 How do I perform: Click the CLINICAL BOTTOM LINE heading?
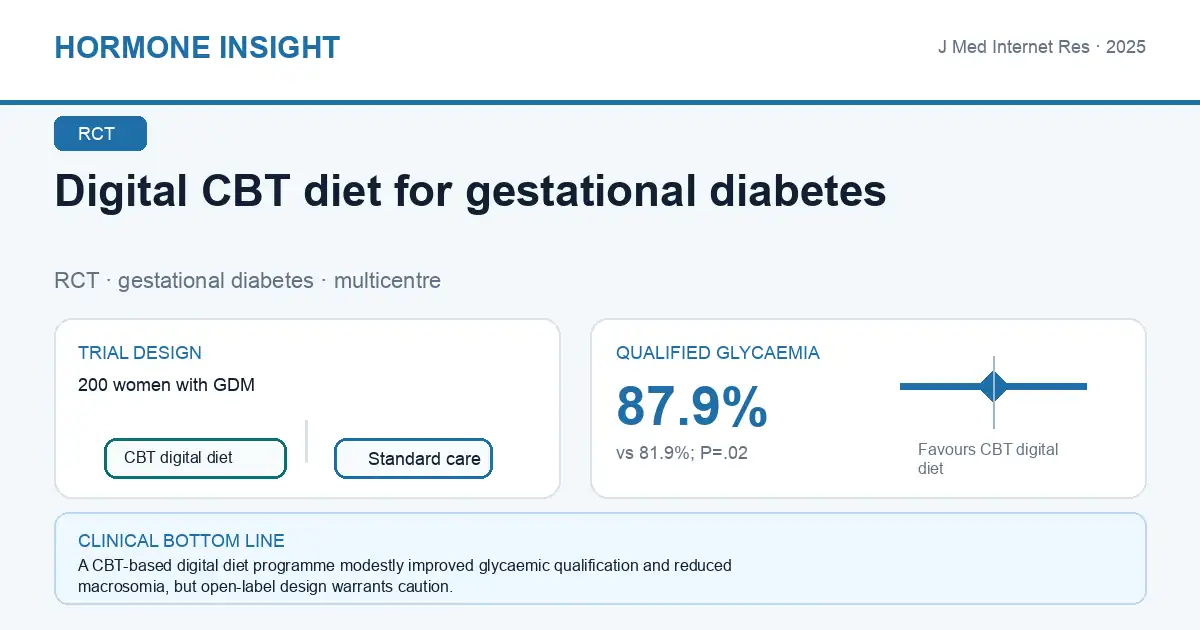pyautogui.click(x=181, y=541)
